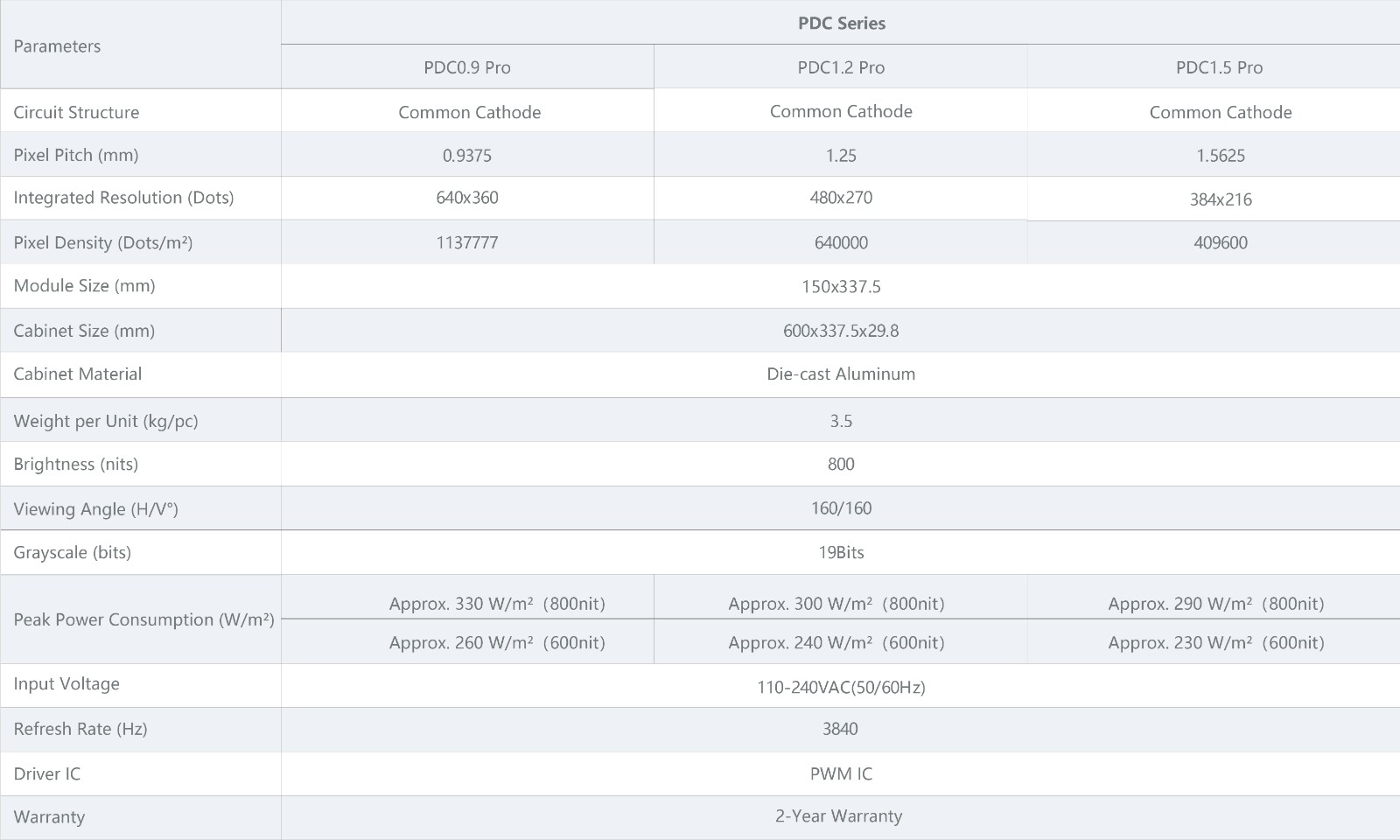The image size is (1400, 840).
Task: Click the 110-240VAC(50/60Hz) input voltage value
Action: click(841, 687)
